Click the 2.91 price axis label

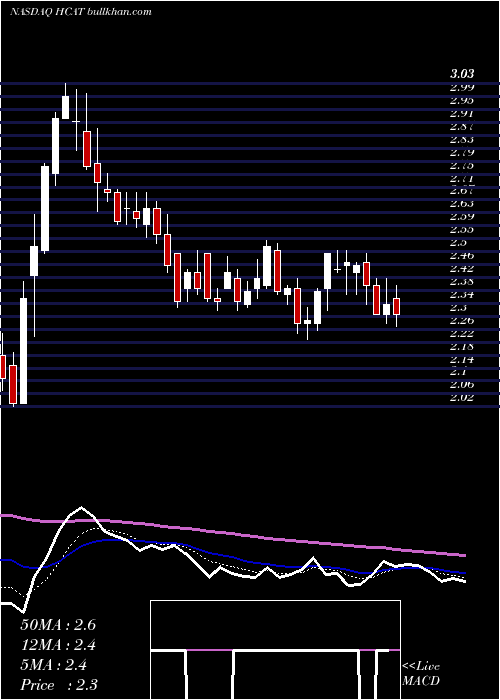coord(462,113)
